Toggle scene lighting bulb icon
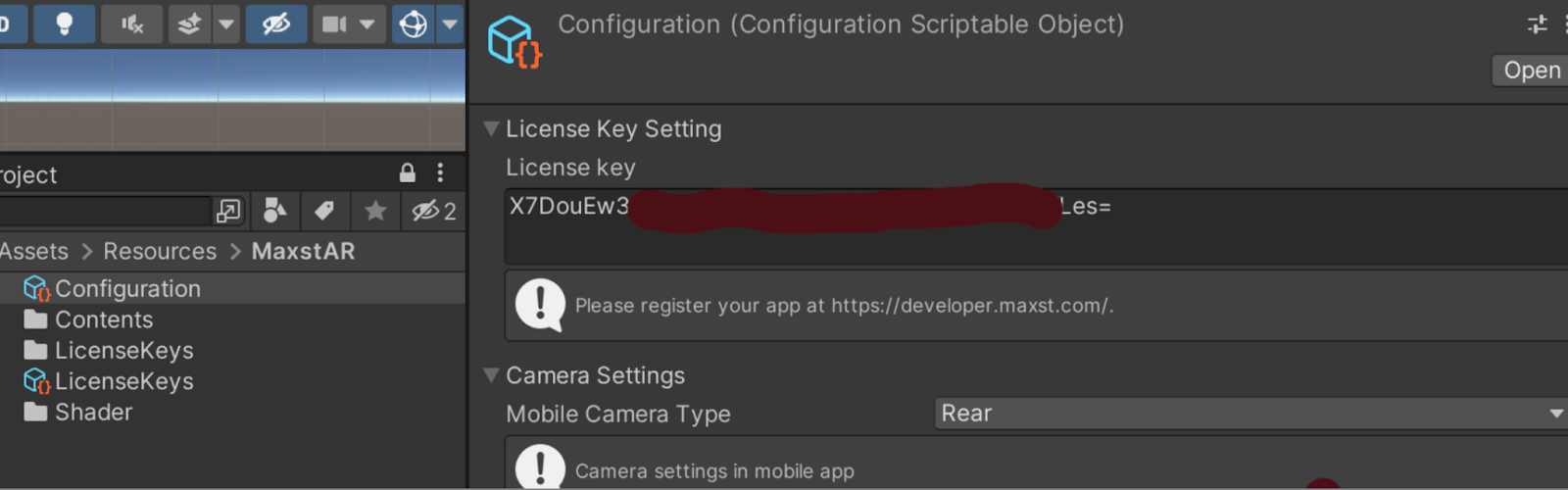Viewport: 1568px width, 490px height. 65,24
